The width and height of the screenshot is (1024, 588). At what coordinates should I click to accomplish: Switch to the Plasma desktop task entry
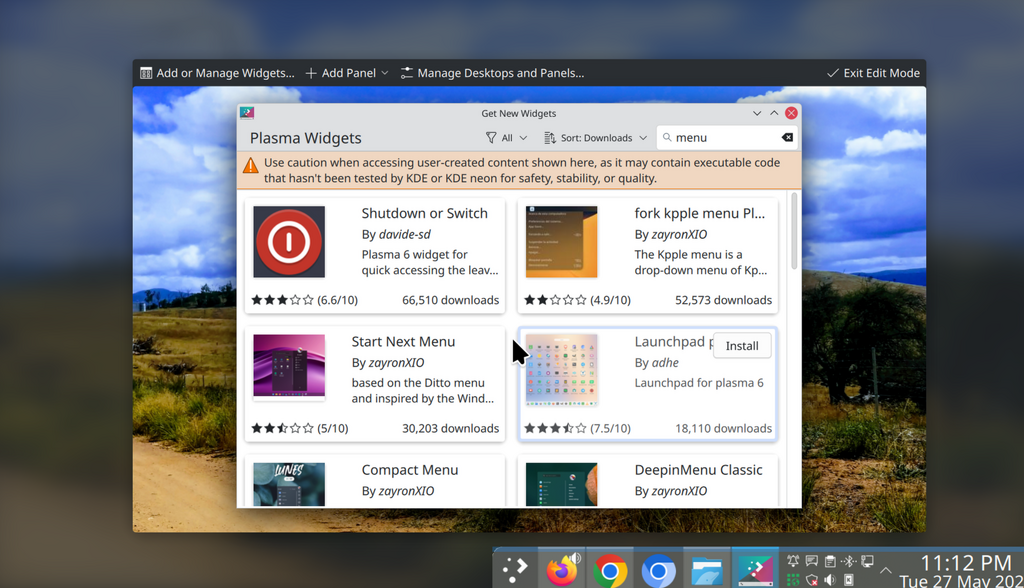[756, 570]
